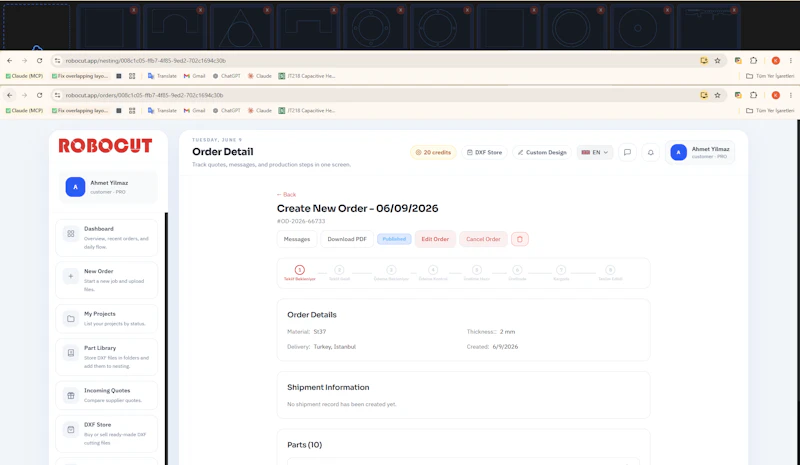Open the EN language dropdown

tap(595, 152)
